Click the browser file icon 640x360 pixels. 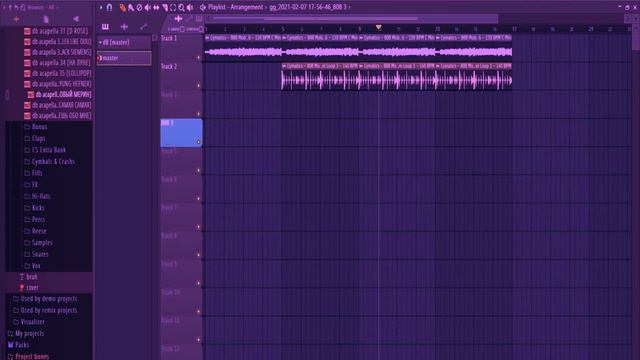click(46, 19)
